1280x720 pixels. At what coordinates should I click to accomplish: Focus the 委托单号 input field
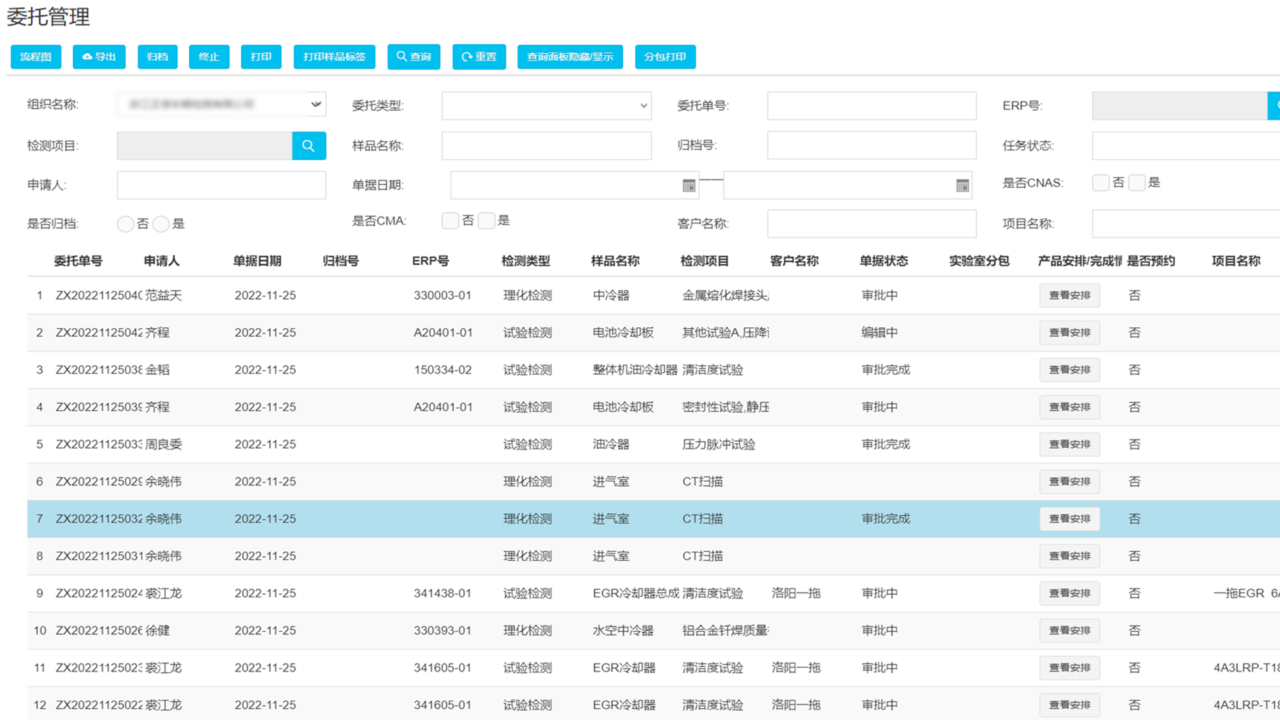[x=872, y=105]
